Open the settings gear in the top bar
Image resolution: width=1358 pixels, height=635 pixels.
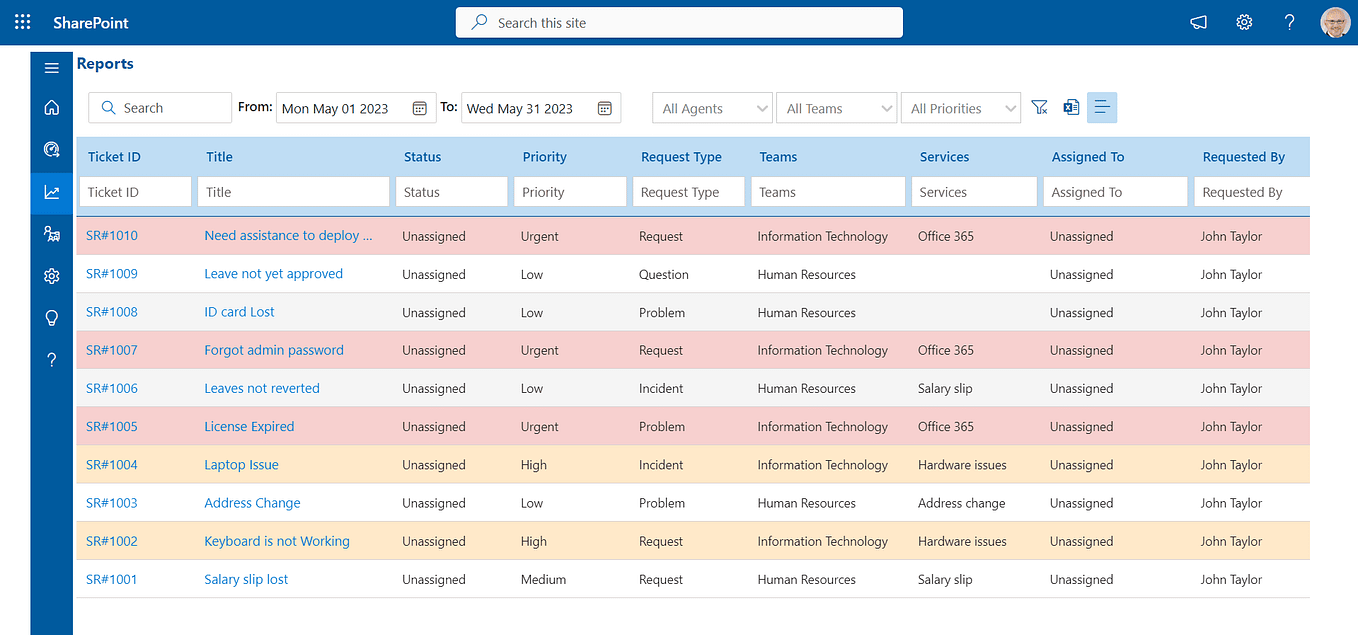coord(1244,21)
